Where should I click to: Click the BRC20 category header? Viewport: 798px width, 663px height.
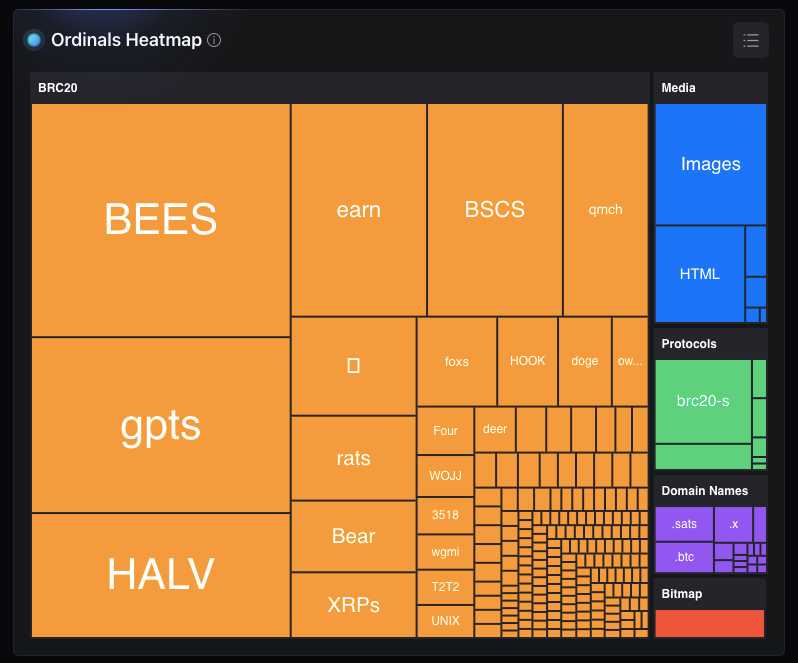pyautogui.click(x=339, y=88)
